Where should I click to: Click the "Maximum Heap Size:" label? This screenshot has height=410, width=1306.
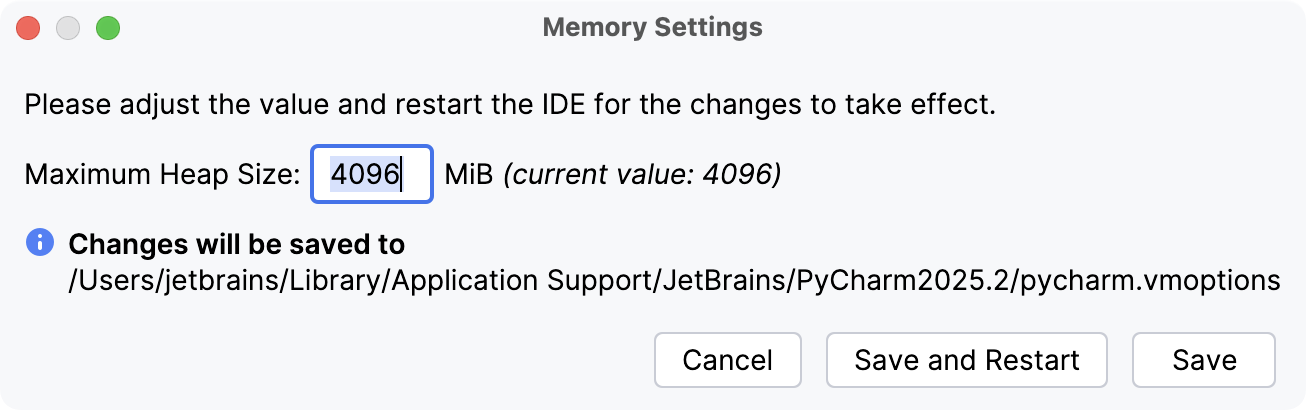tap(162, 175)
